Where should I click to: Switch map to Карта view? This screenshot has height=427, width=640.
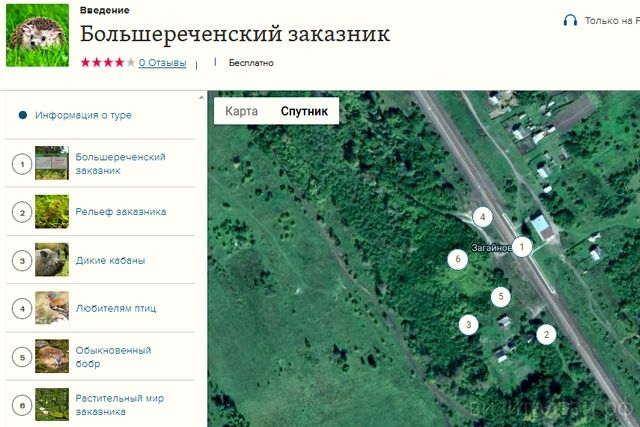point(241,111)
